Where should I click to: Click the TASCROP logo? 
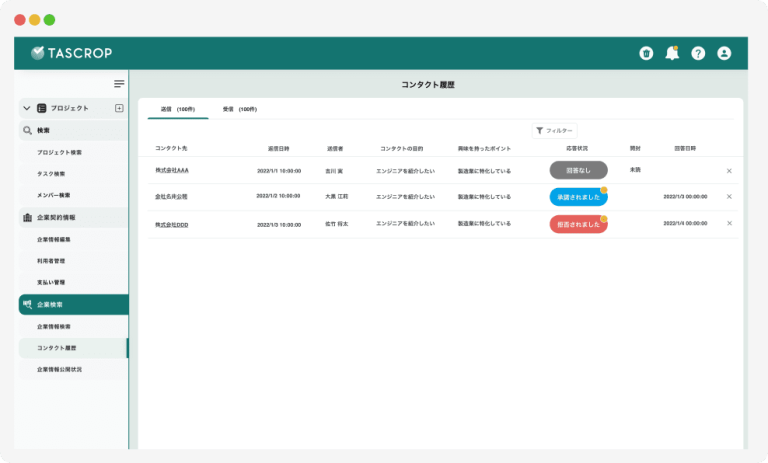73,53
